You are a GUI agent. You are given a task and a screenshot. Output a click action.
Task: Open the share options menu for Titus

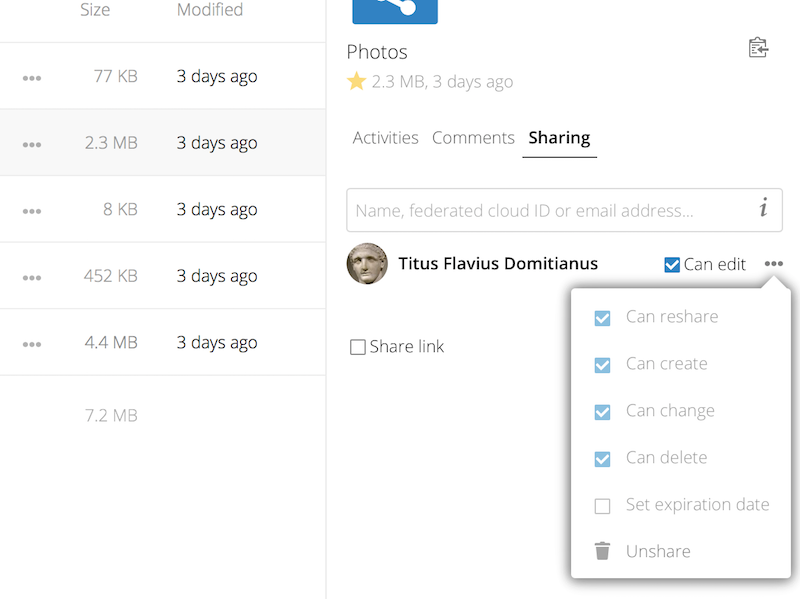point(775,263)
